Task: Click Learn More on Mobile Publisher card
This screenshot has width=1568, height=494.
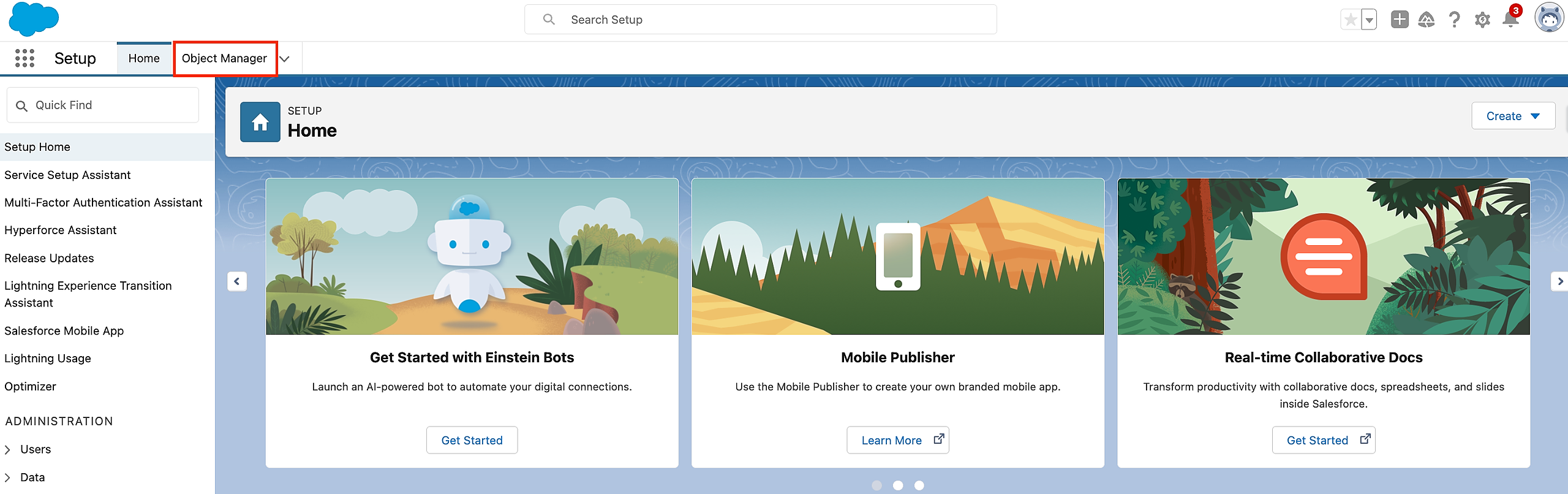Action: tap(897, 440)
